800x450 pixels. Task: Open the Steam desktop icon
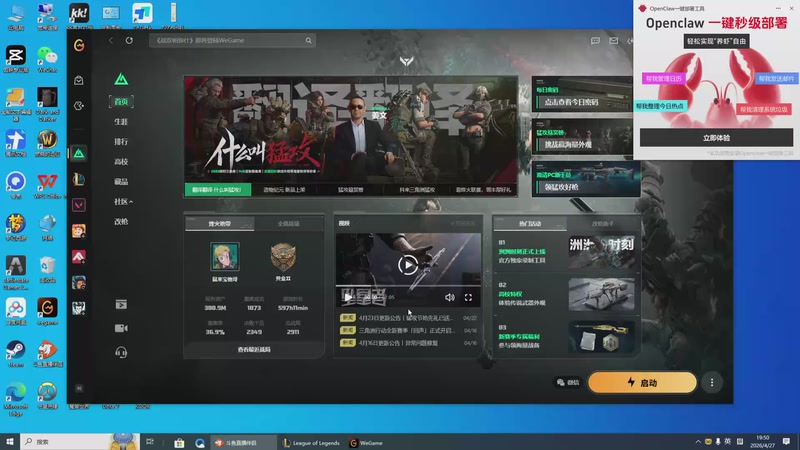(15, 354)
